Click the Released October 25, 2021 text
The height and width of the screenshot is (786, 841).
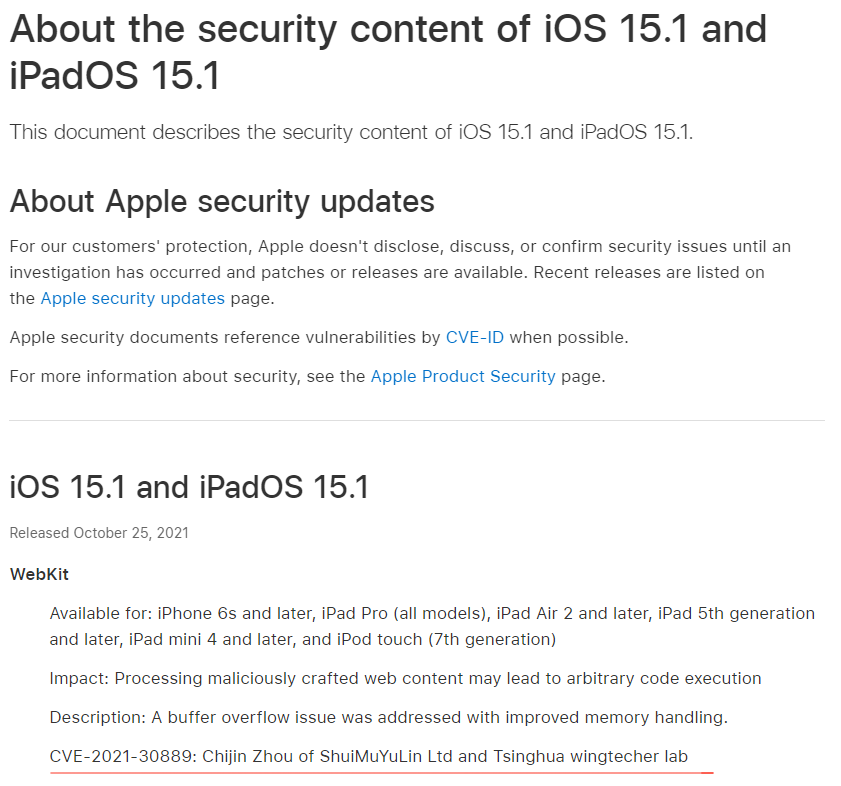(x=99, y=533)
